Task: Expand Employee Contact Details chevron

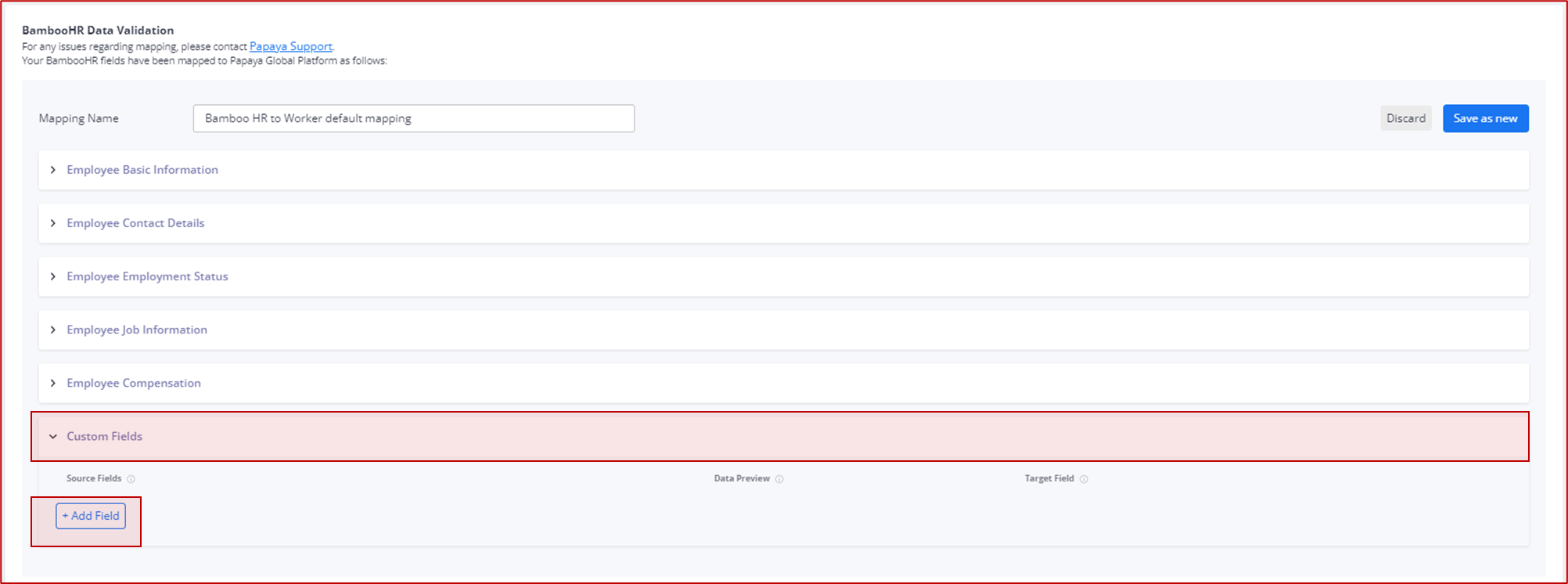Action: tap(53, 223)
